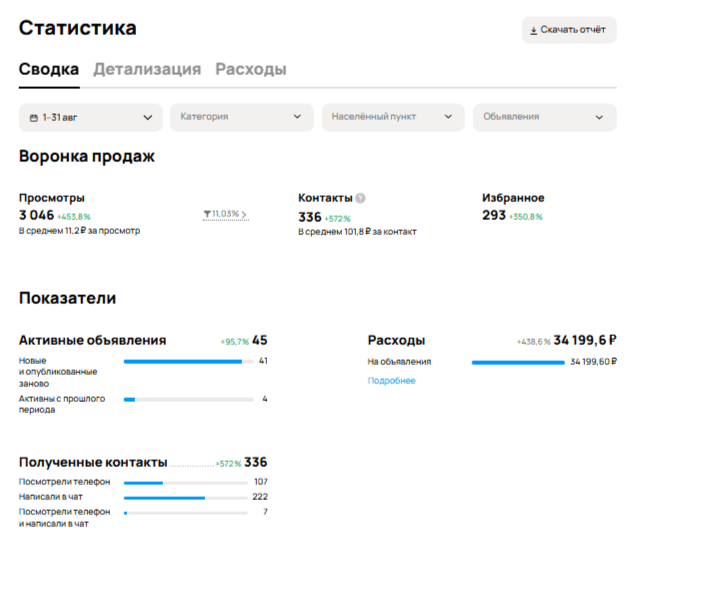Click the Подробнее link under Расходы
This screenshot has height=592, width=705.
[x=391, y=381]
